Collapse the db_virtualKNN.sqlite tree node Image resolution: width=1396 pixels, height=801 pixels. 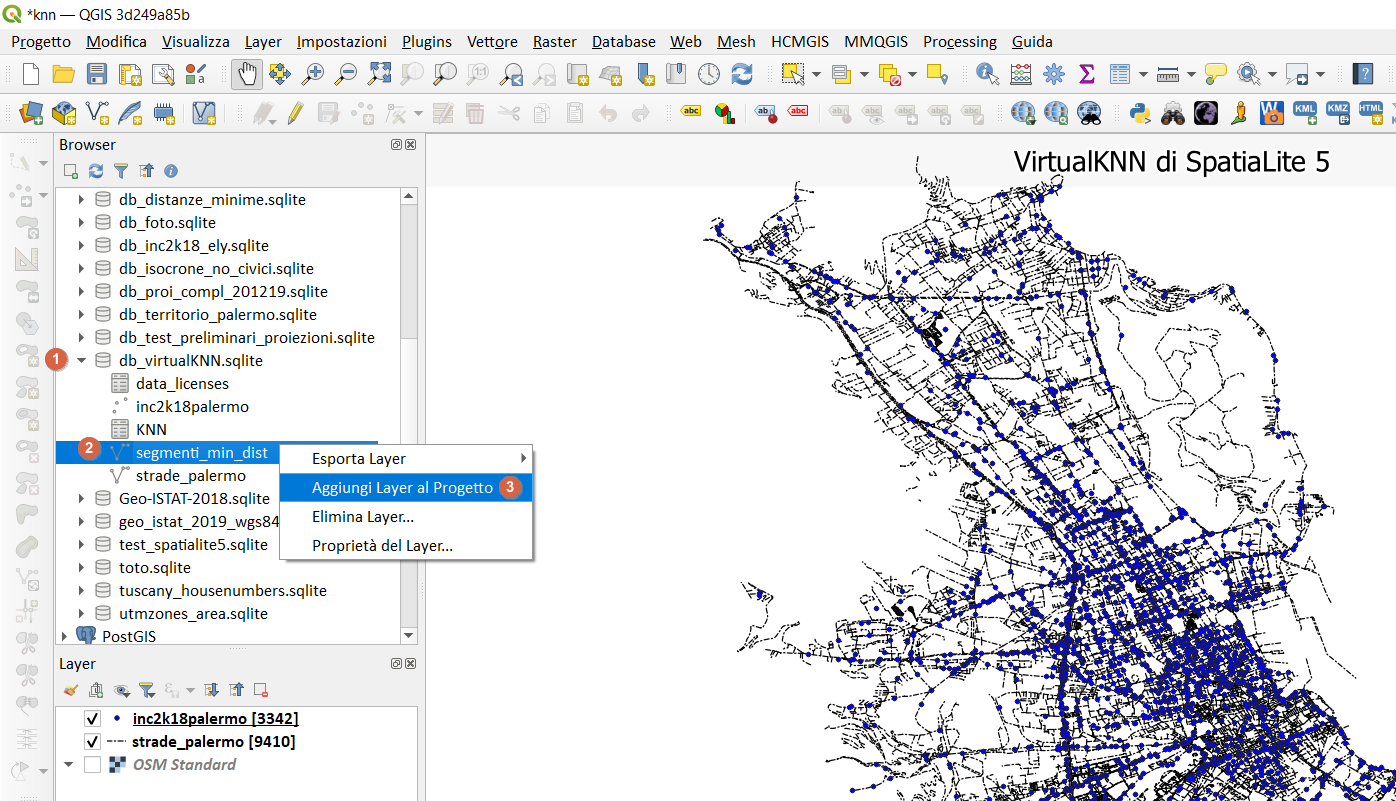[82, 361]
